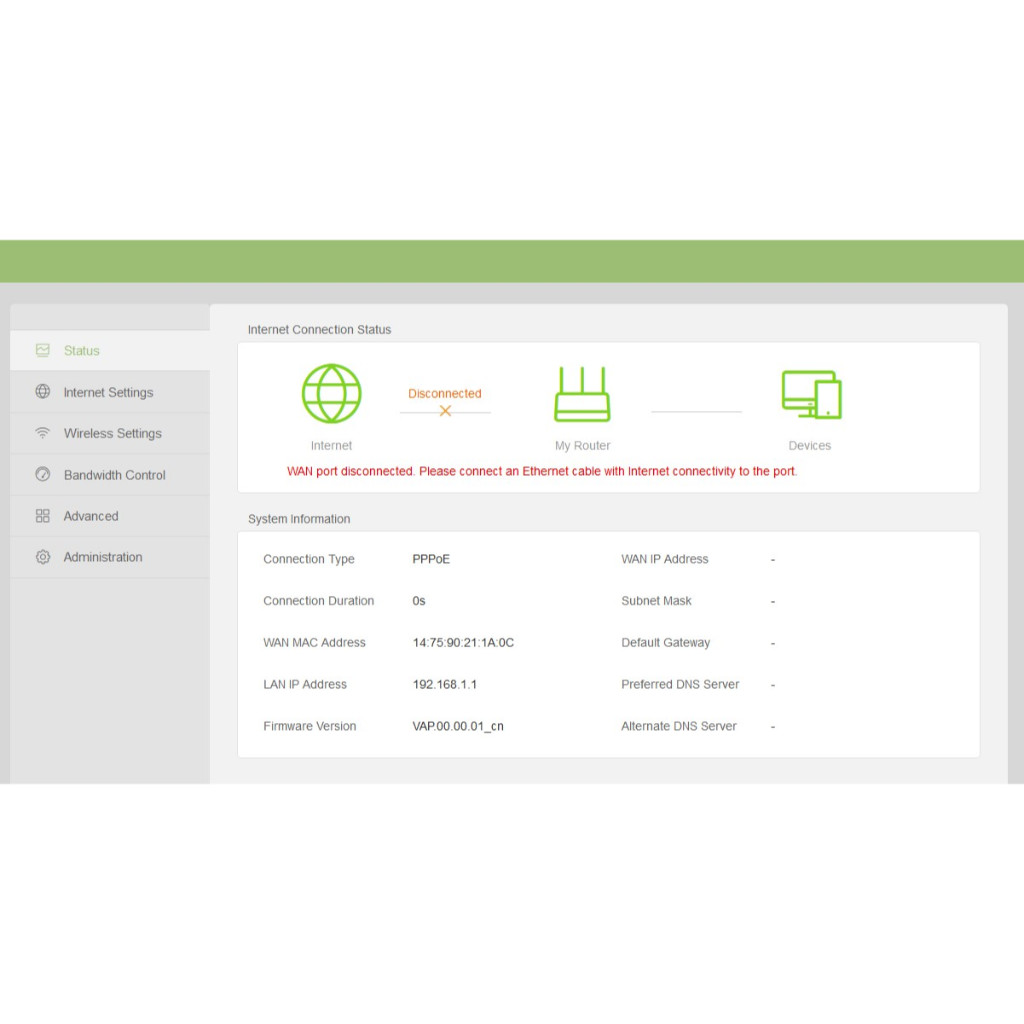Click the Status icon in sidebar

(x=42, y=351)
